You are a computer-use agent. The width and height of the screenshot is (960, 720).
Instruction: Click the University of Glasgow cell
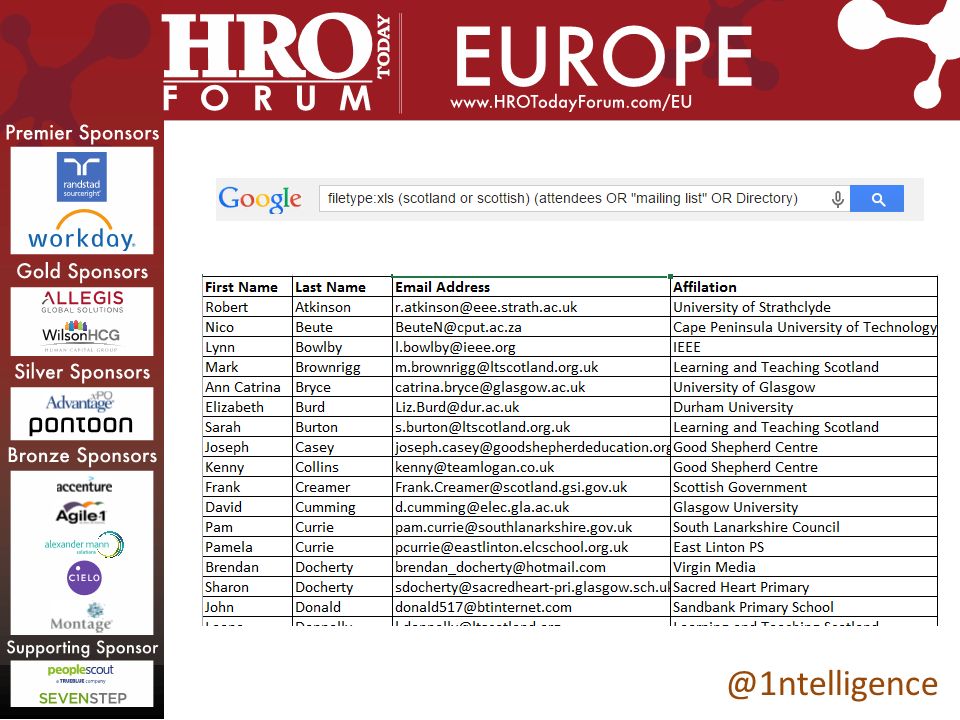[x=804, y=388]
